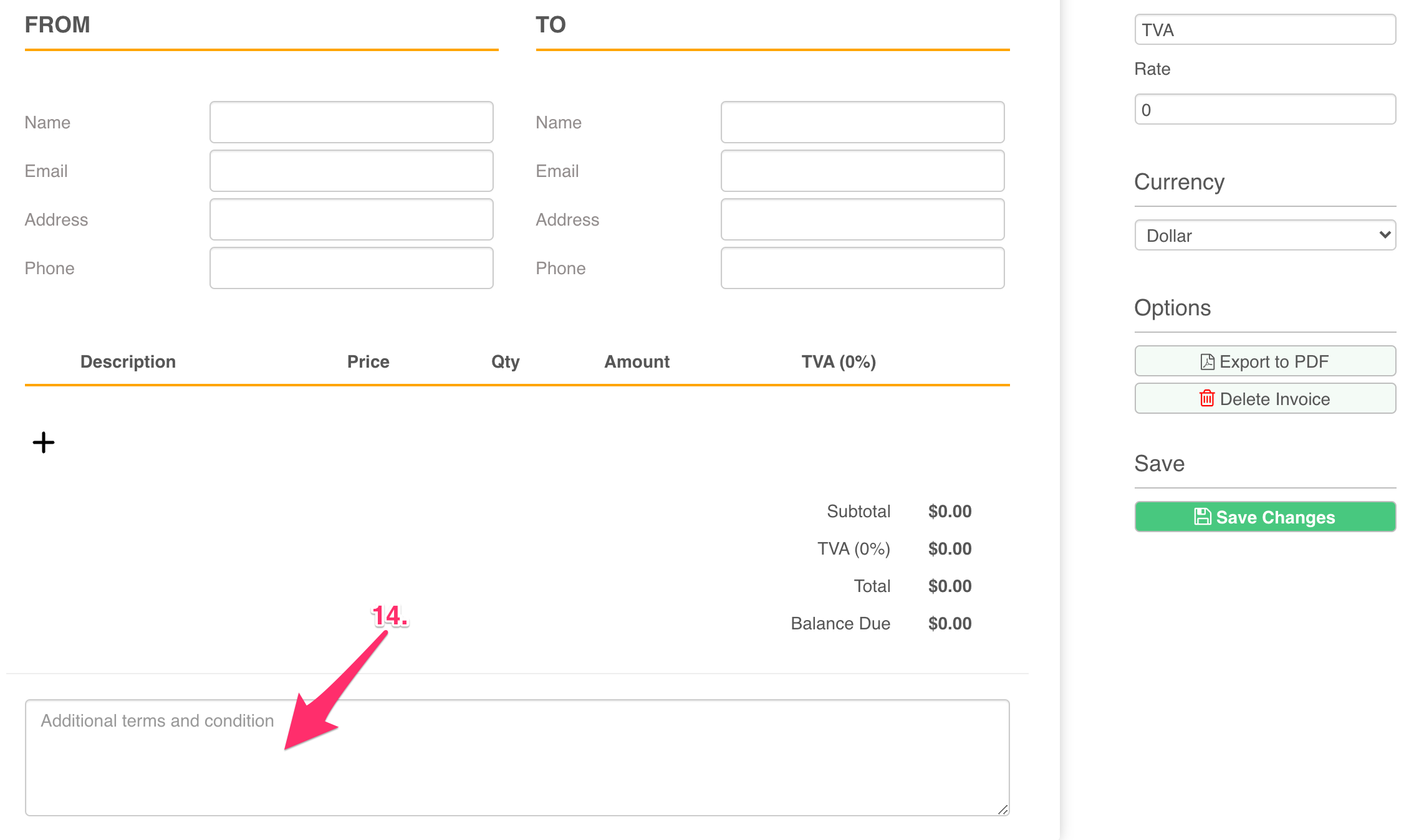This screenshot has height=840, width=1414.
Task: Click the Delete Invoice button
Action: click(x=1264, y=399)
